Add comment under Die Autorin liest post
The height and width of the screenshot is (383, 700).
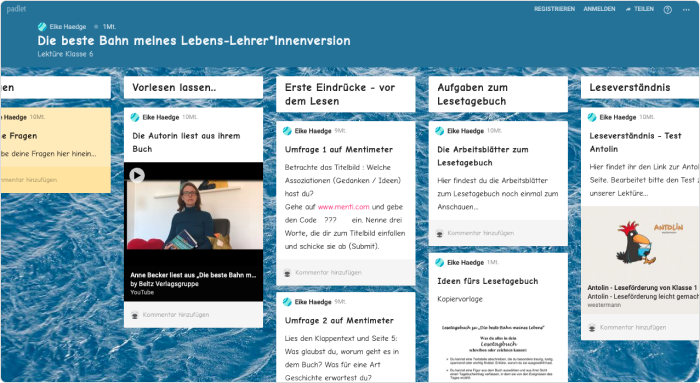pos(176,315)
